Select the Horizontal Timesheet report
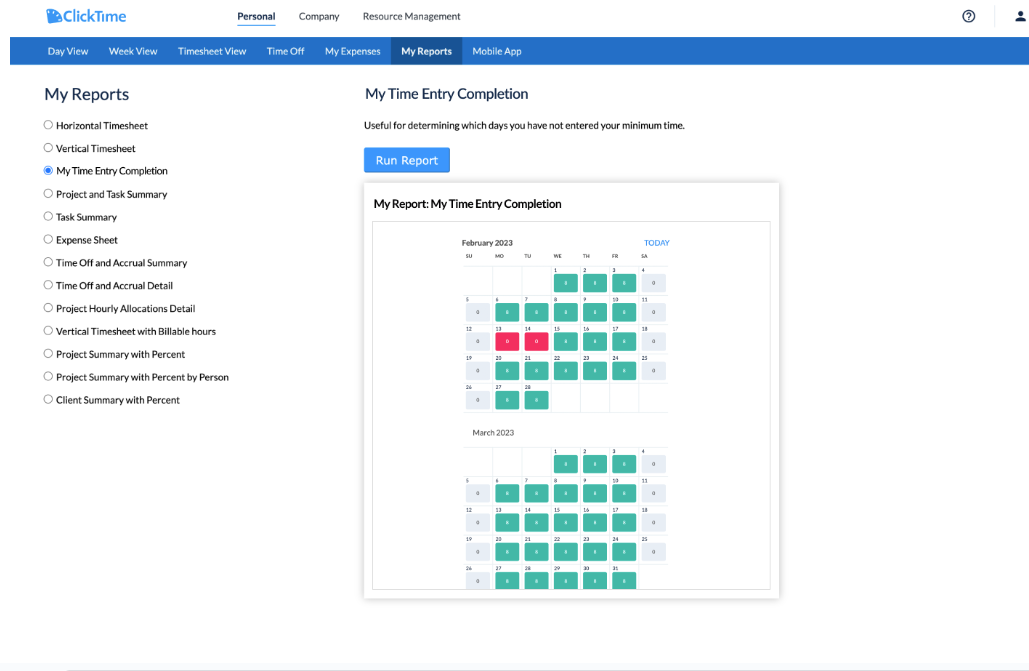This screenshot has height=671, width=1029. click(x=47, y=125)
